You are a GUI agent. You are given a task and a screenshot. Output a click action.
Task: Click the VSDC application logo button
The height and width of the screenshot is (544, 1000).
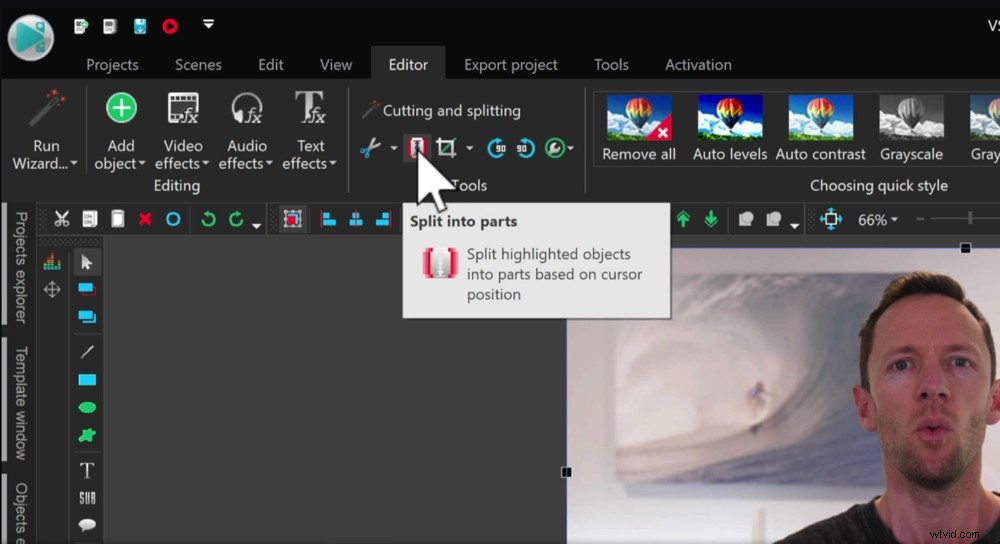click(x=31, y=36)
